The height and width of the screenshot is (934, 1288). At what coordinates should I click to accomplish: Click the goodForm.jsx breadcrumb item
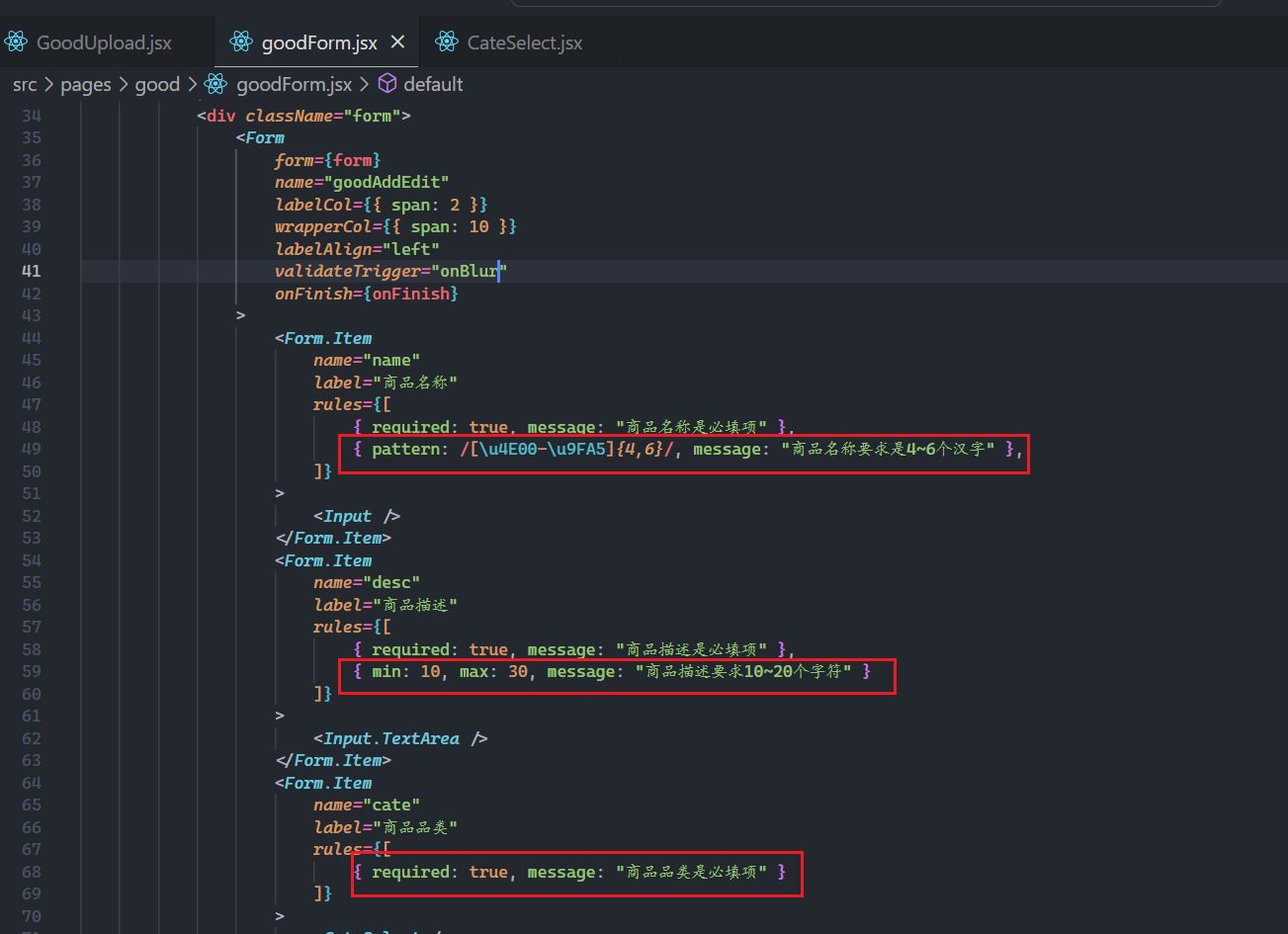[x=295, y=85]
